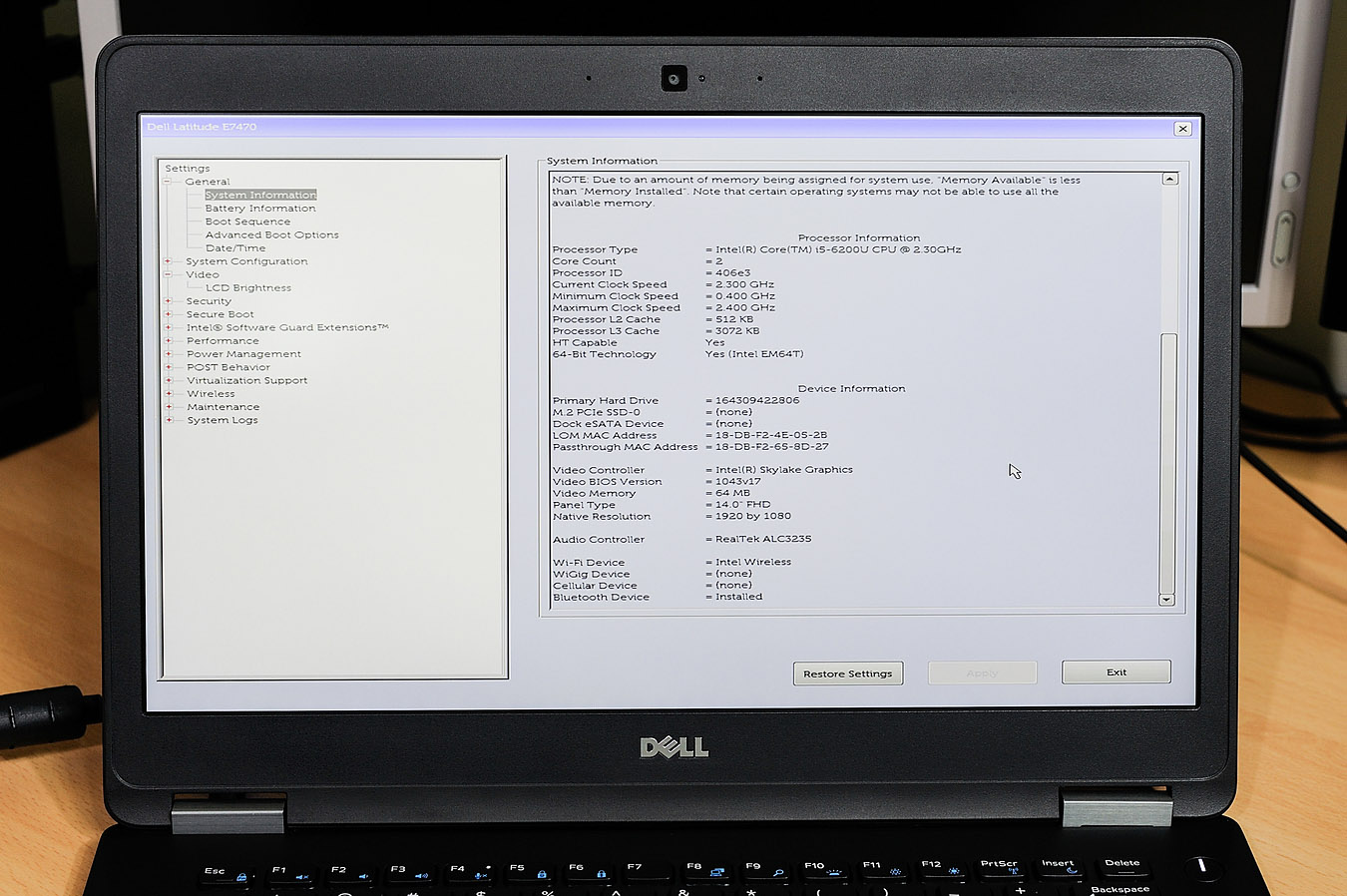
Task: Click the Wi-Fi Device Intel Wireless value
Action: coord(753,562)
